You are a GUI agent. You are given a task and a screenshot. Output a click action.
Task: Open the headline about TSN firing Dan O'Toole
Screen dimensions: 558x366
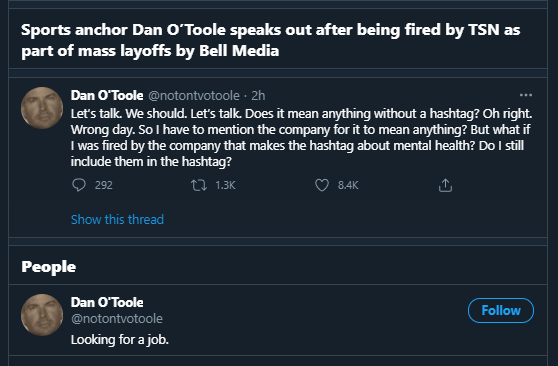click(270, 40)
